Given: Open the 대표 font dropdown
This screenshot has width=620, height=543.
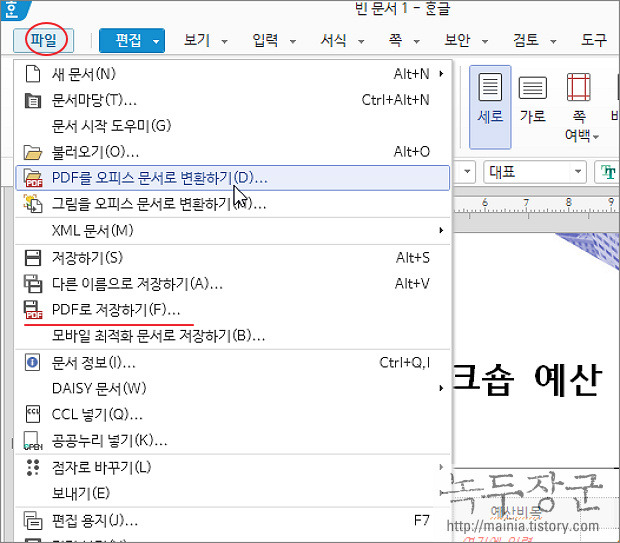Looking at the screenshot, I should [x=535, y=172].
